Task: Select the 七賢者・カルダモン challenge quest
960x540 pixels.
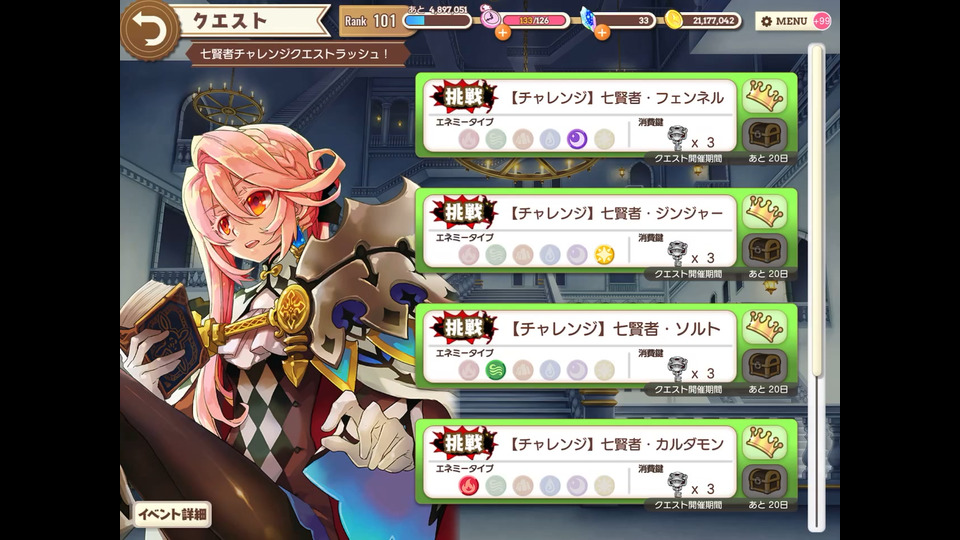Action: click(x=579, y=463)
